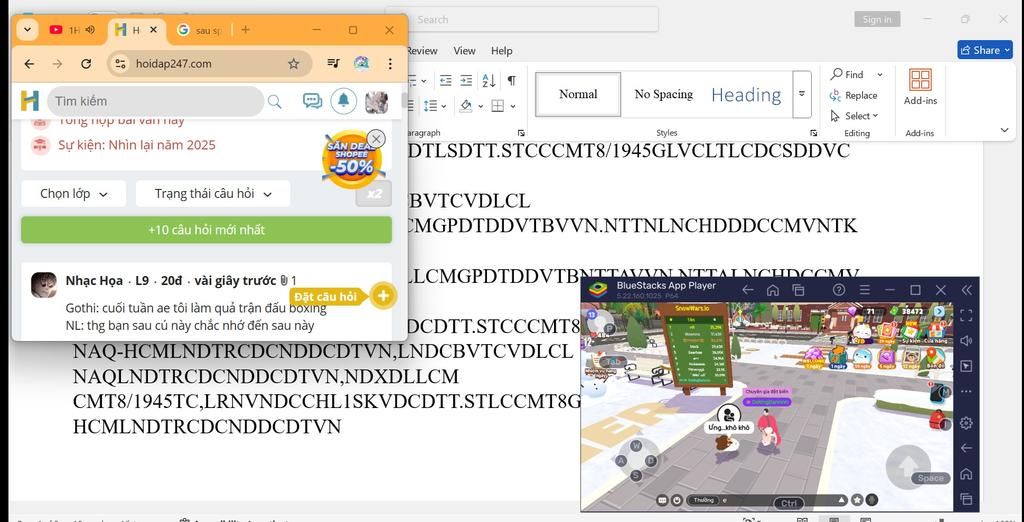
Task: Go back in Chrome browser
Action: coord(29,63)
